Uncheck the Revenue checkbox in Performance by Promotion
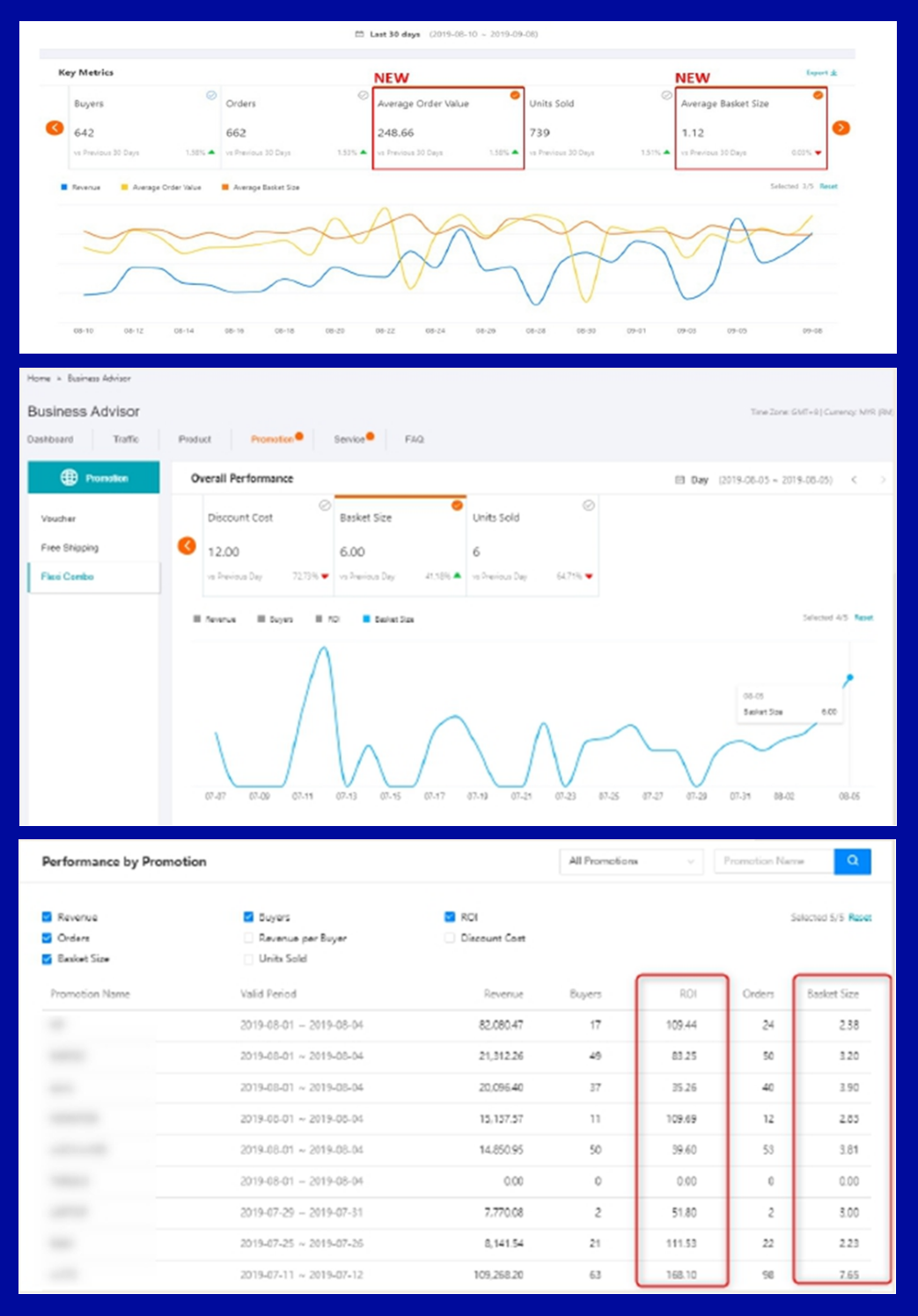This screenshot has width=918, height=1316. point(47,917)
